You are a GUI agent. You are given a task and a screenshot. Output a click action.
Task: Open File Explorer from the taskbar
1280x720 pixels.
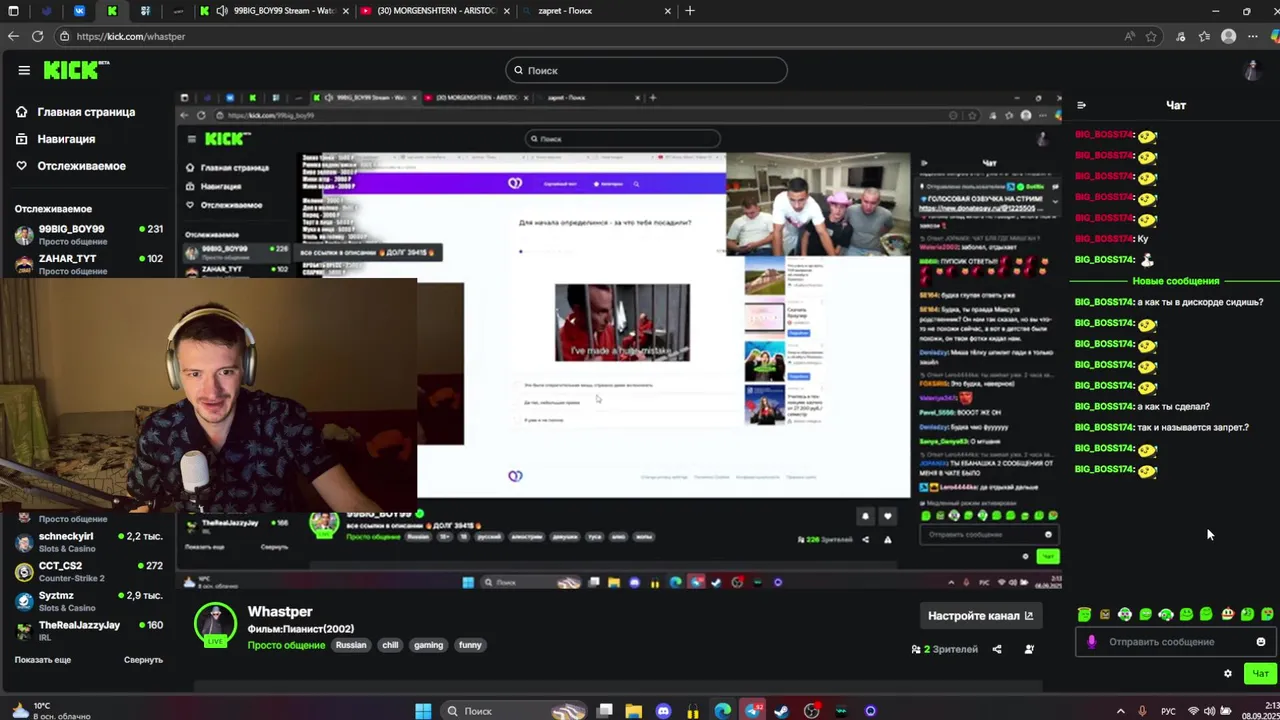[x=634, y=711]
